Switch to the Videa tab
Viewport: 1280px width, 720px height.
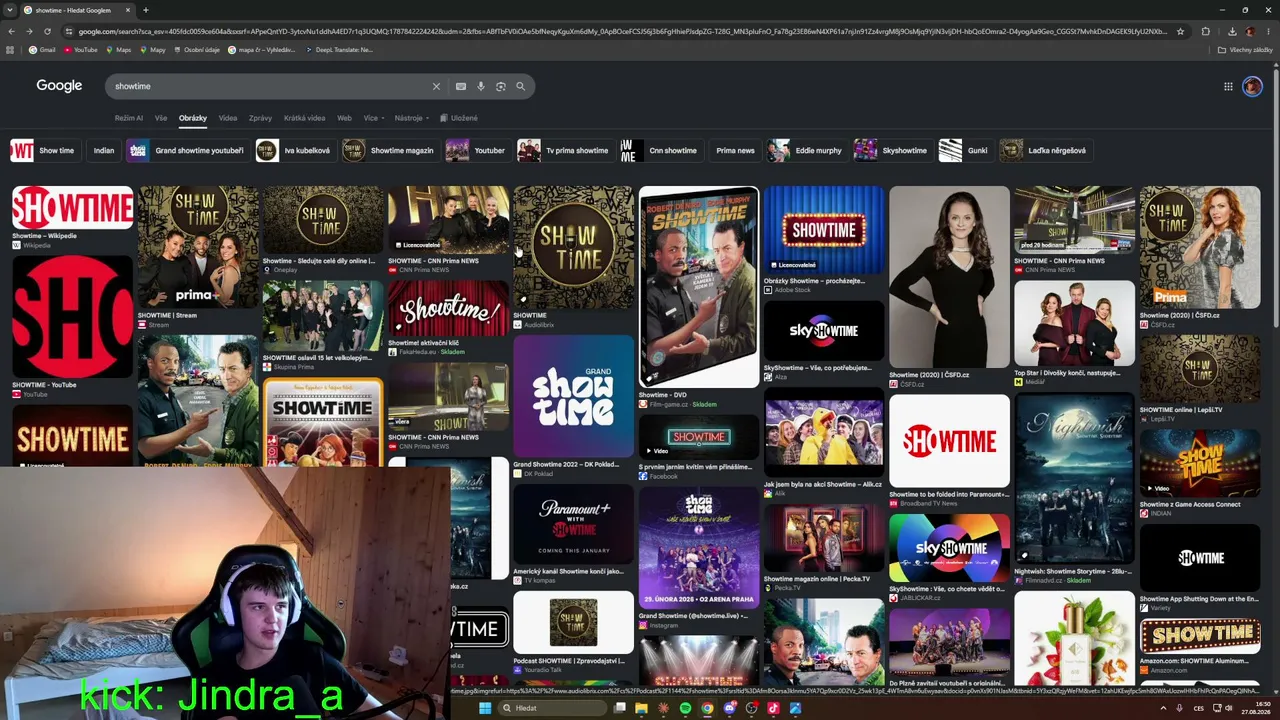[x=228, y=118]
